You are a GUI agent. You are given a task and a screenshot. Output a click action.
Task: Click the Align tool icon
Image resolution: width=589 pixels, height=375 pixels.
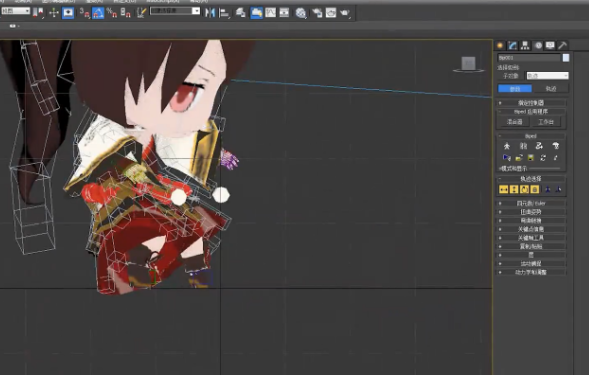[224, 13]
